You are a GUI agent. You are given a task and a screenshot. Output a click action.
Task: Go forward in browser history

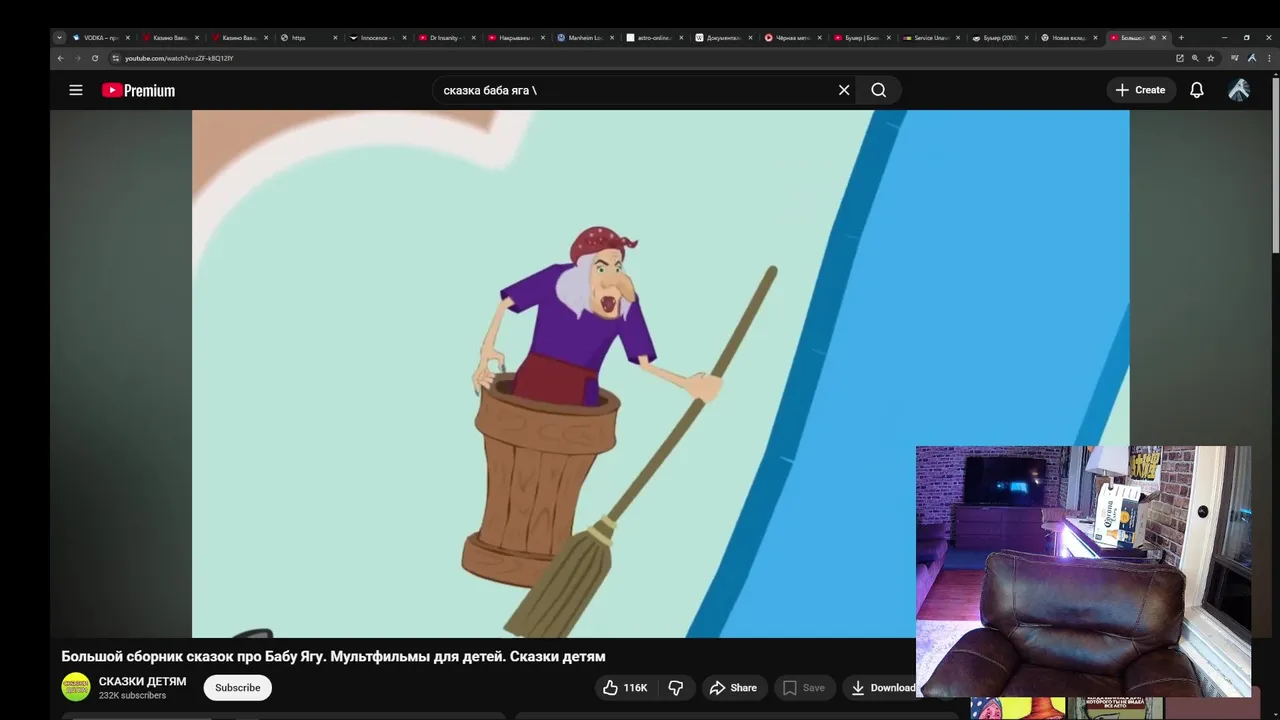click(x=78, y=58)
